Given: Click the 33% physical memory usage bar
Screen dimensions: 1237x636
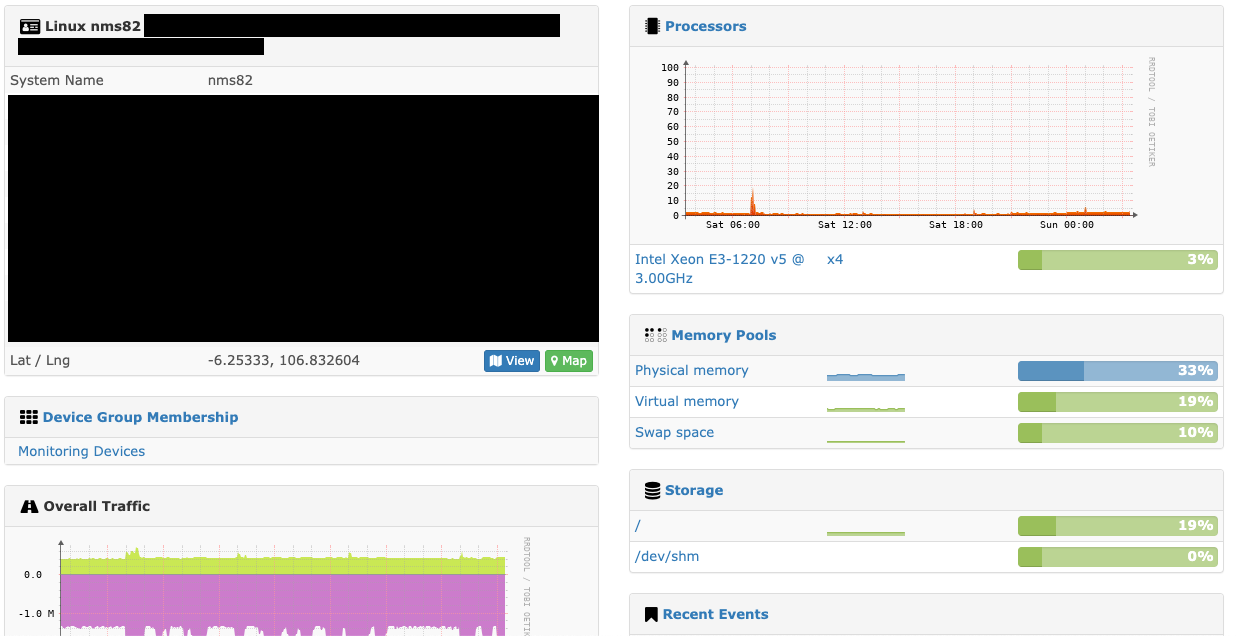Looking at the screenshot, I should (1118, 370).
